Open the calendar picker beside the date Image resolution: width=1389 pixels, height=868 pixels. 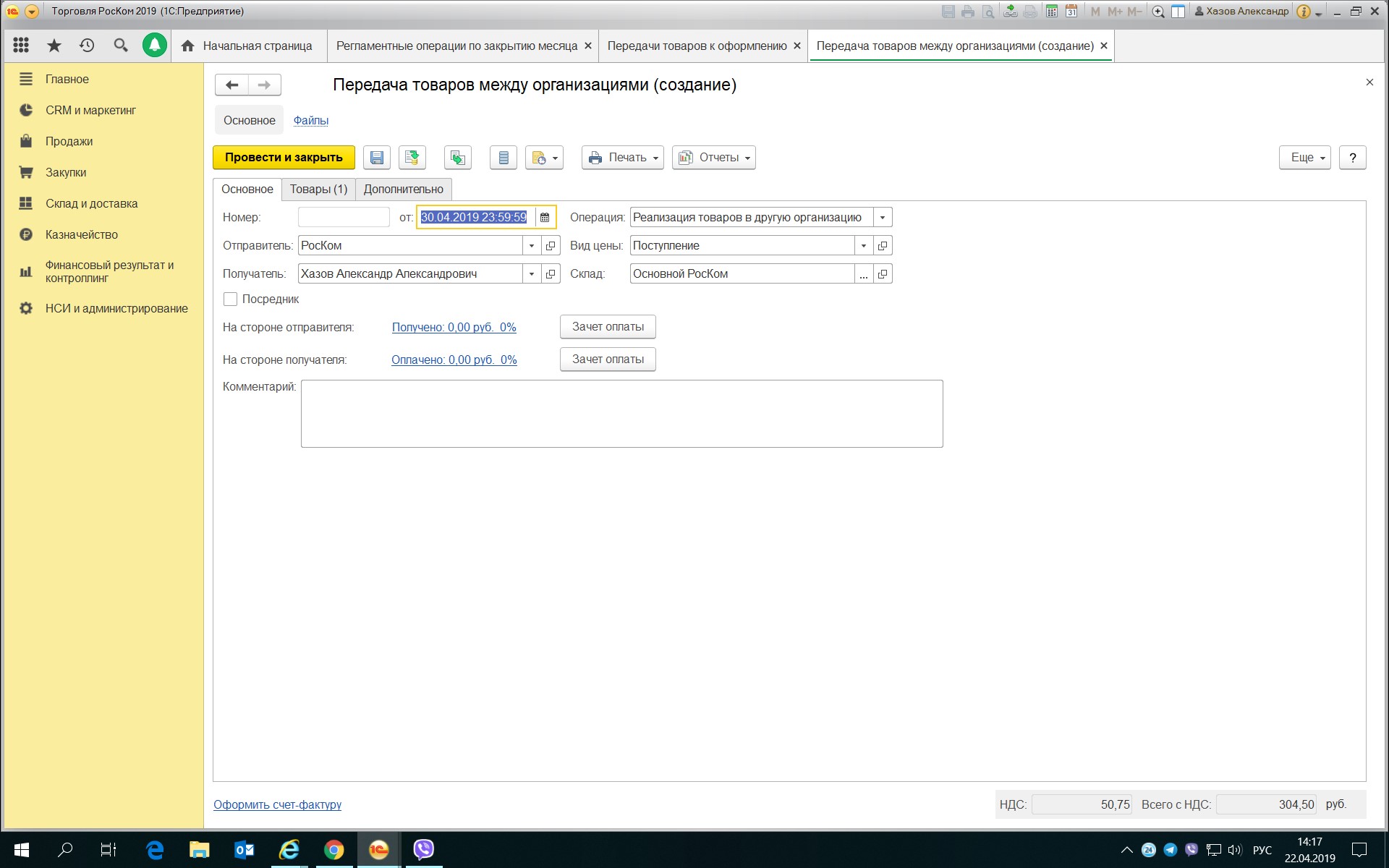tap(545, 217)
